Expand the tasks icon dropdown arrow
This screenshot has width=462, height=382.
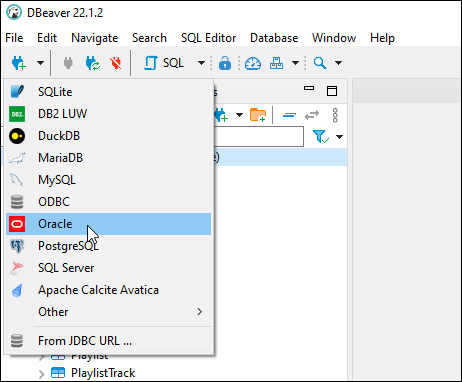[295, 63]
